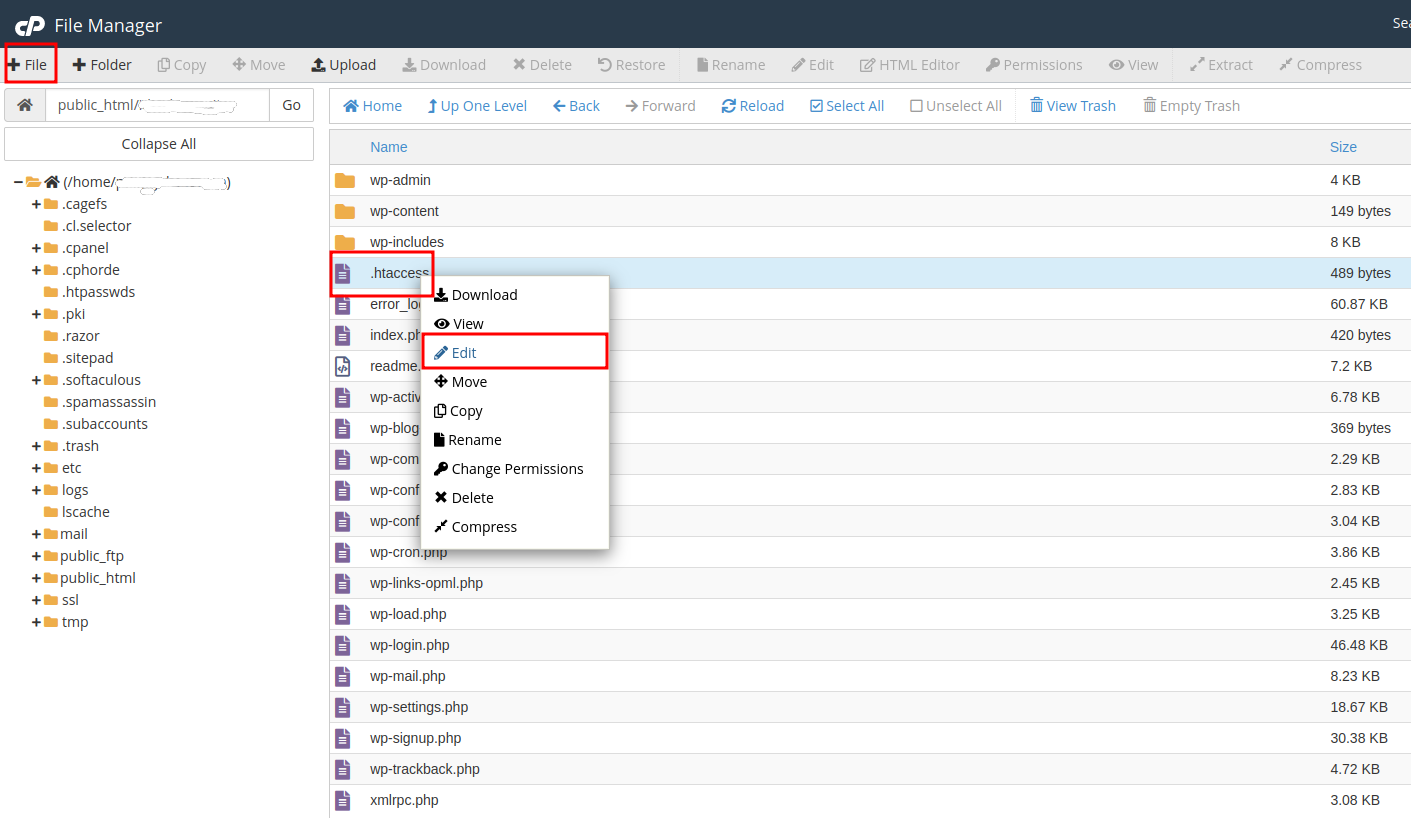Viewport: 1411px width, 818px height.
Task: Select the xmlrpc.php file name
Action: point(404,800)
